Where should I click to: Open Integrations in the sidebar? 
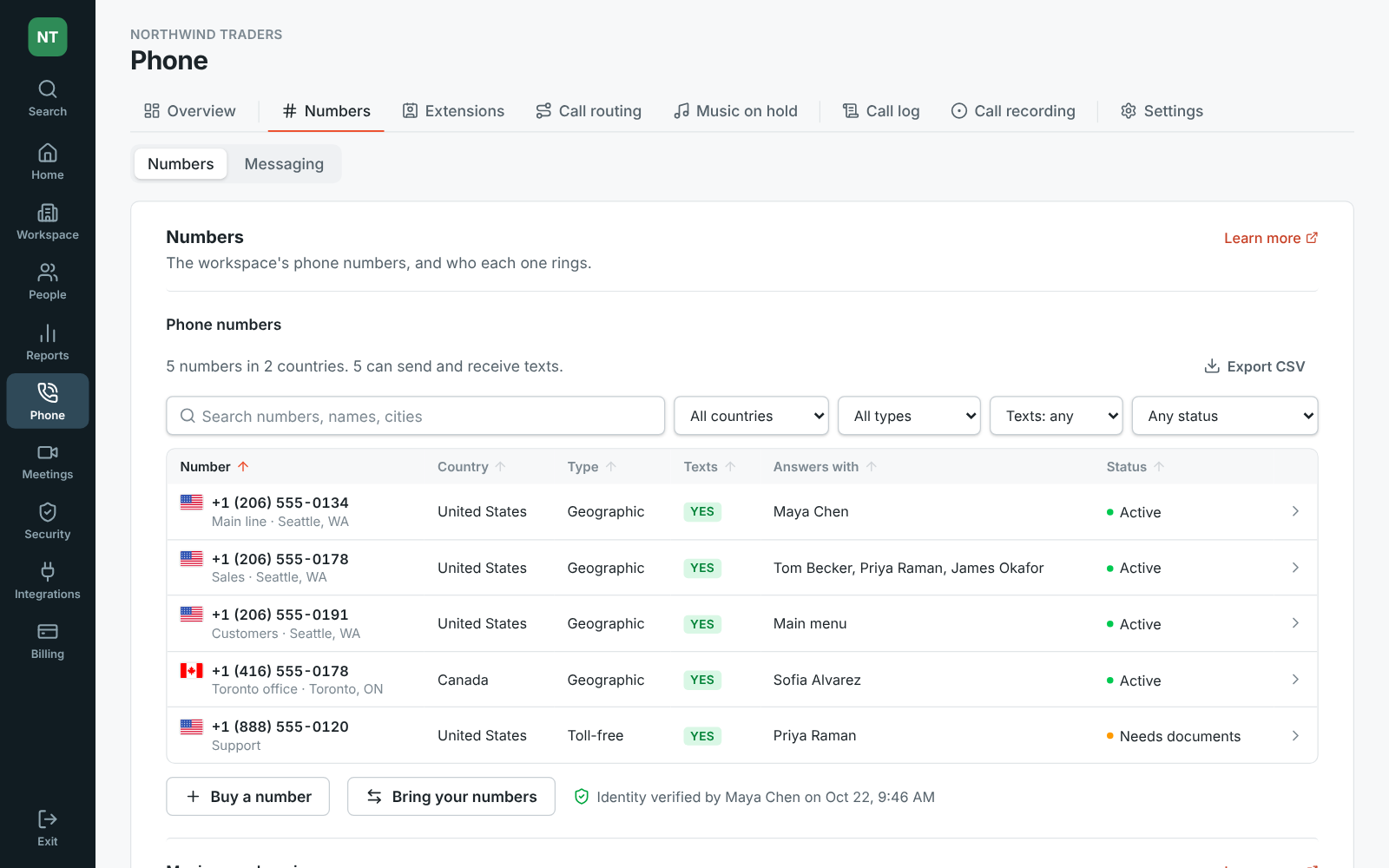tap(47, 582)
